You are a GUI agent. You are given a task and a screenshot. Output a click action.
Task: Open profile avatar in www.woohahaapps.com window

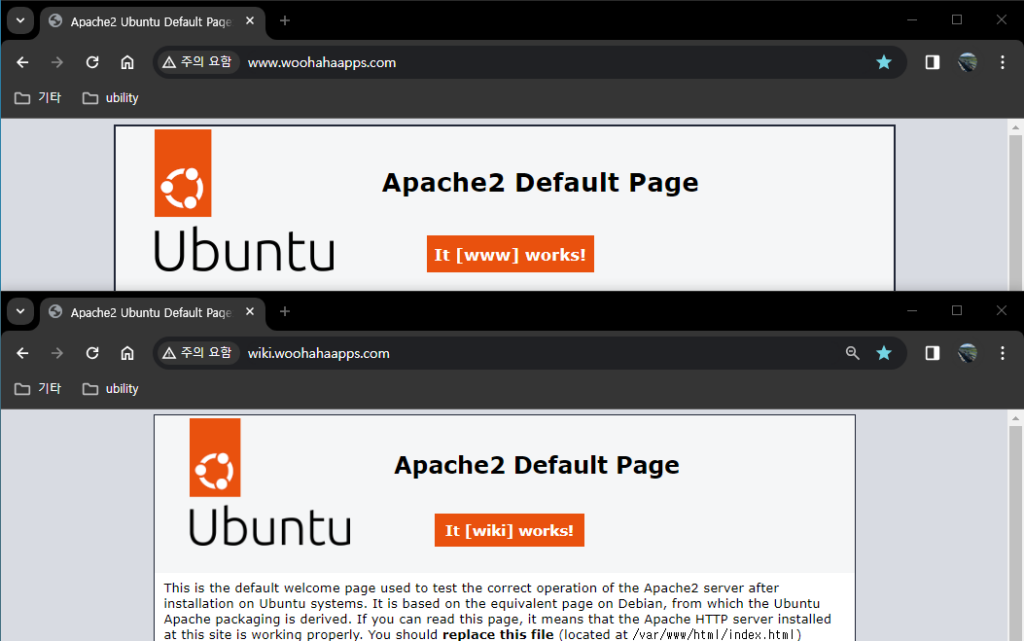[x=967, y=62]
